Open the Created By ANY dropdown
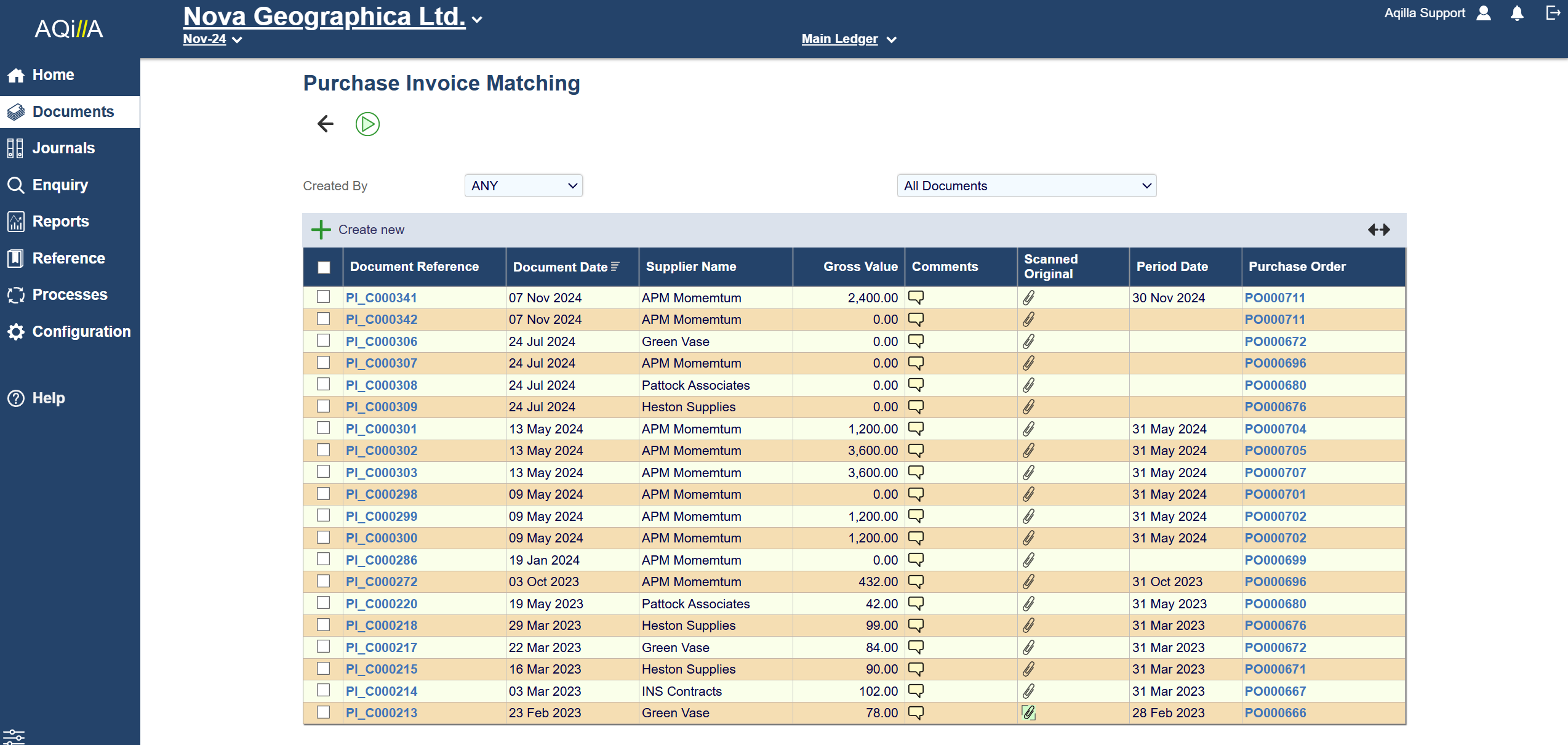Viewport: 1568px width, 745px height. tap(523, 186)
